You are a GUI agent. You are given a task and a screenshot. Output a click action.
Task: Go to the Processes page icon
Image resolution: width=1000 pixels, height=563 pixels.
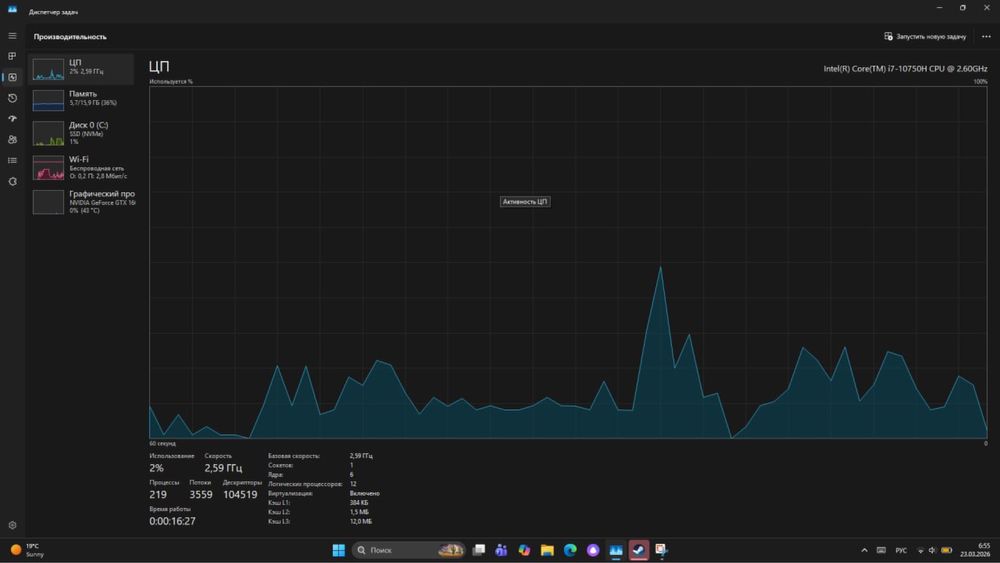coord(12,56)
